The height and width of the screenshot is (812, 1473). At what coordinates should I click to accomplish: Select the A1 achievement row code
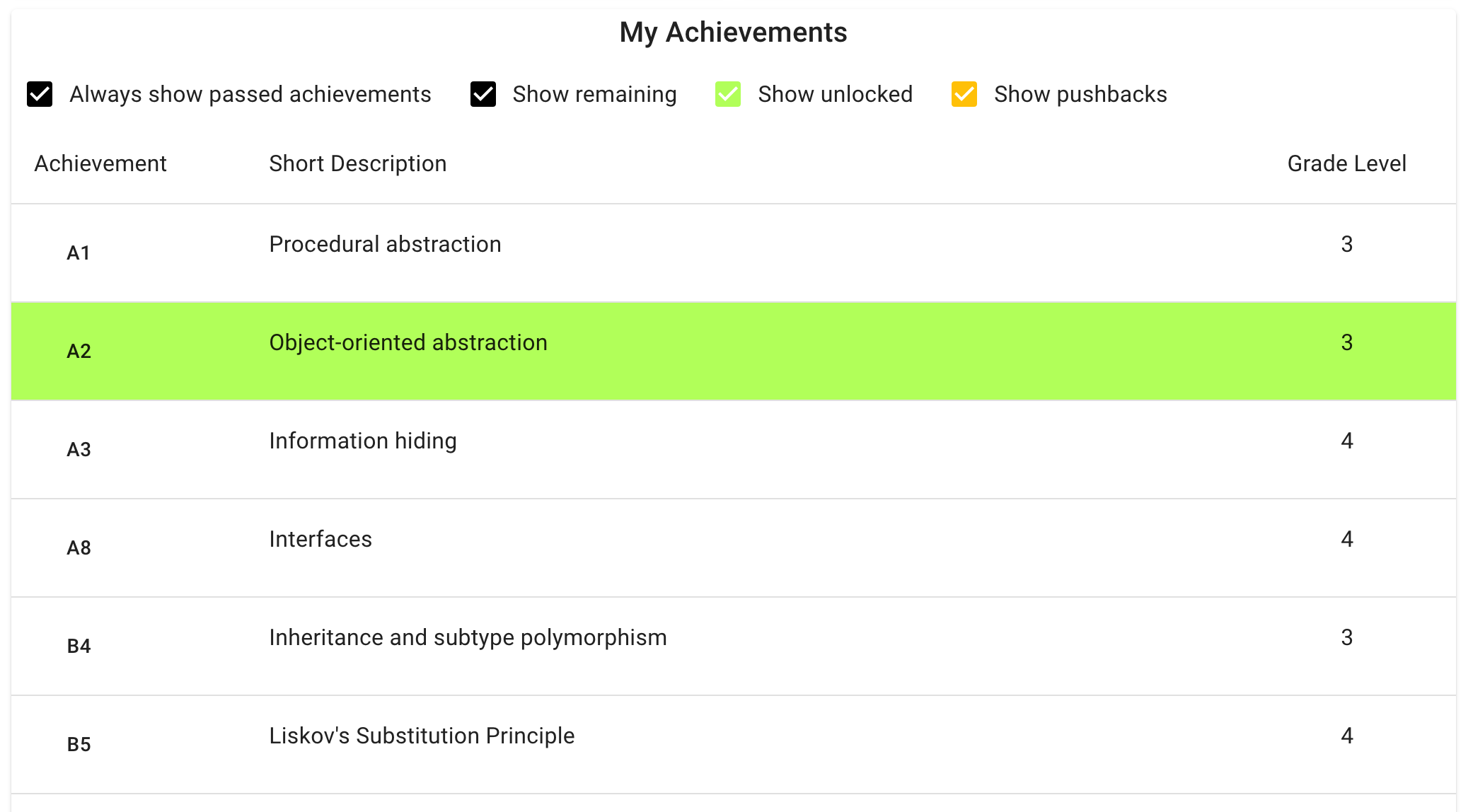pyautogui.click(x=79, y=253)
